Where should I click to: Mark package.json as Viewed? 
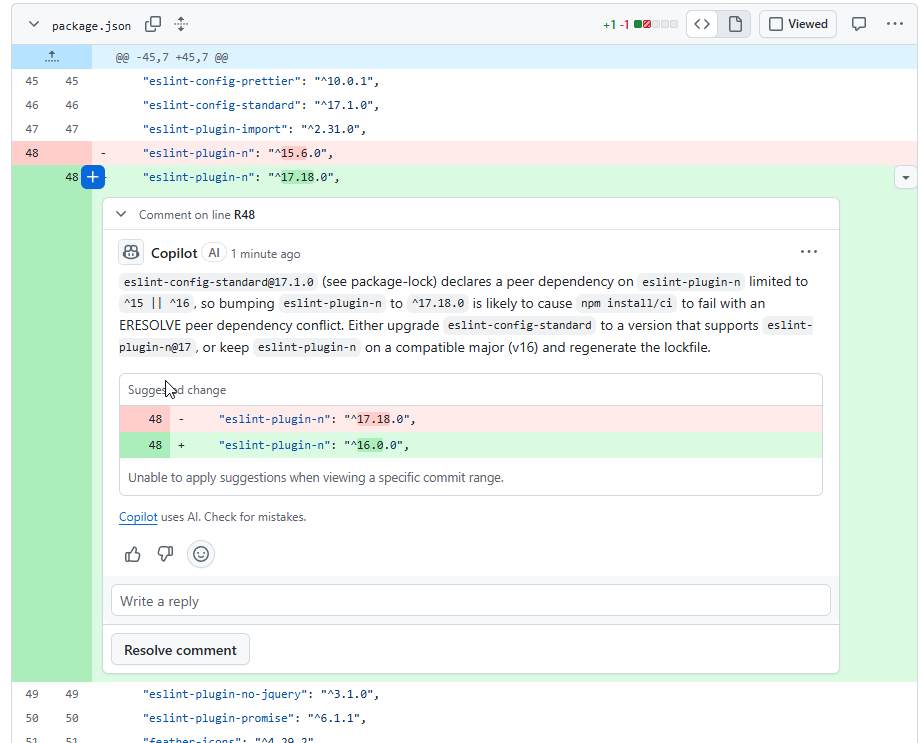pos(798,24)
